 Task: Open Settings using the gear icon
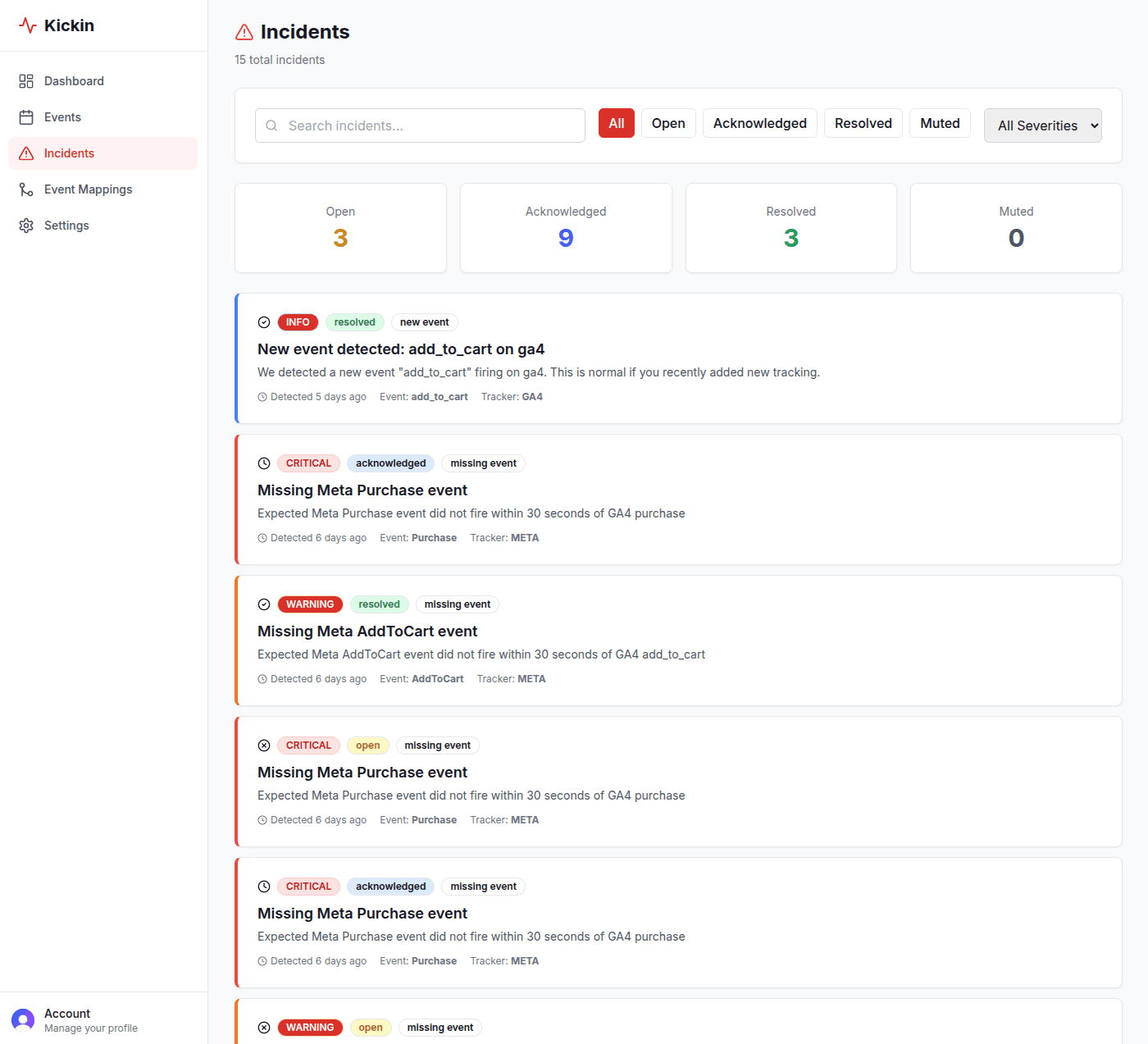click(x=25, y=225)
